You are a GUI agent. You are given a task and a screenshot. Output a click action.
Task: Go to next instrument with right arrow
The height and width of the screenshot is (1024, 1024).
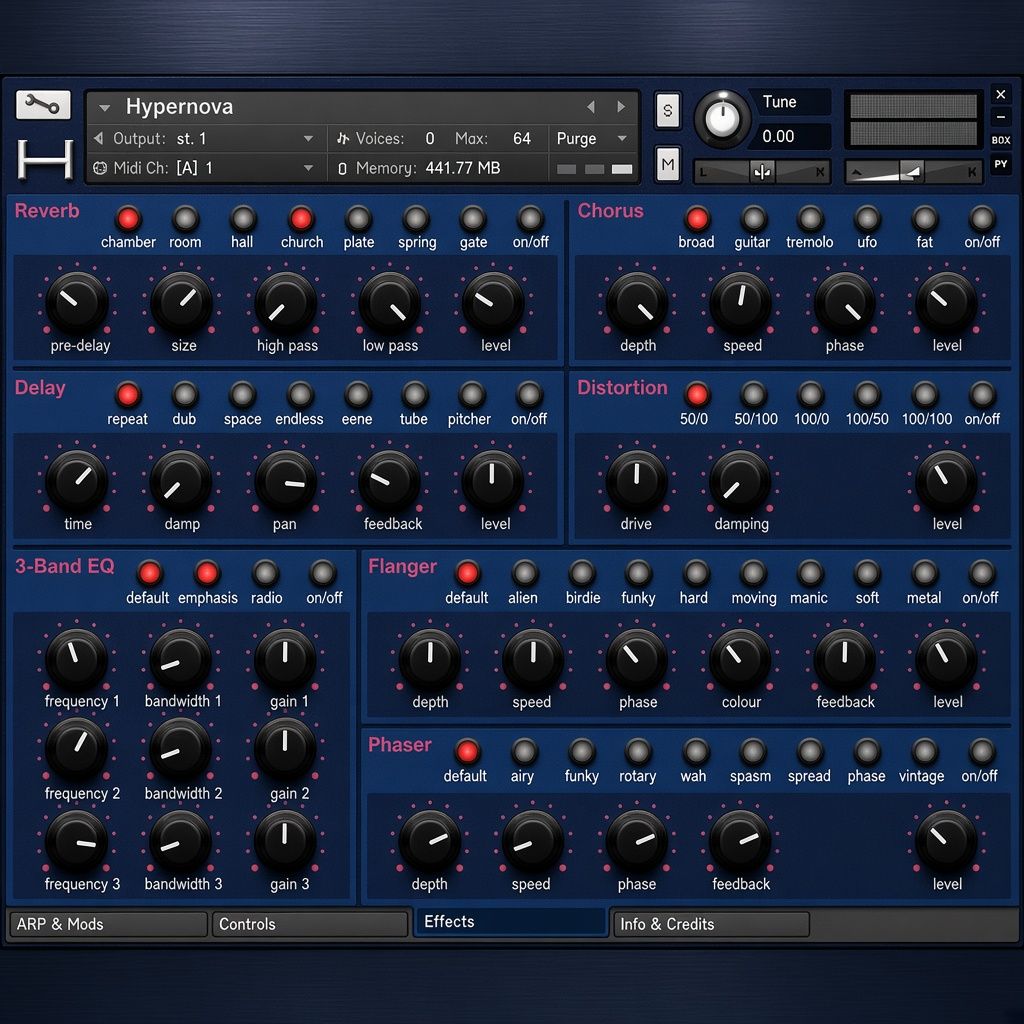pyautogui.click(x=621, y=106)
